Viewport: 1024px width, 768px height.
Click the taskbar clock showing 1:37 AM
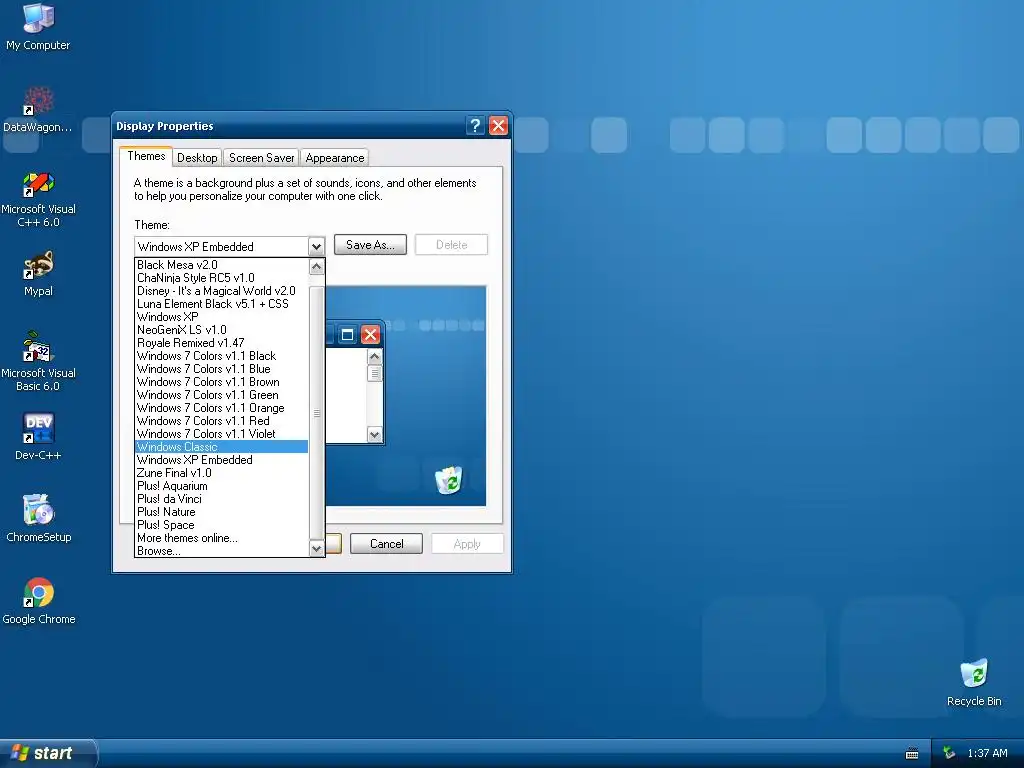tap(987, 754)
